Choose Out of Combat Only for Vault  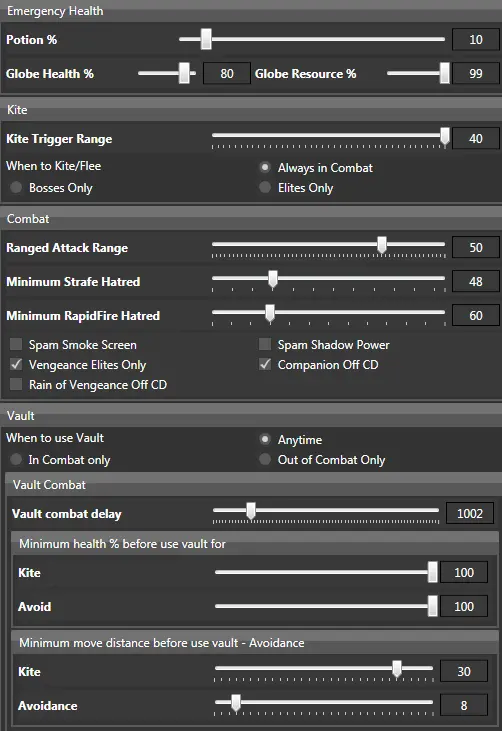(x=265, y=459)
